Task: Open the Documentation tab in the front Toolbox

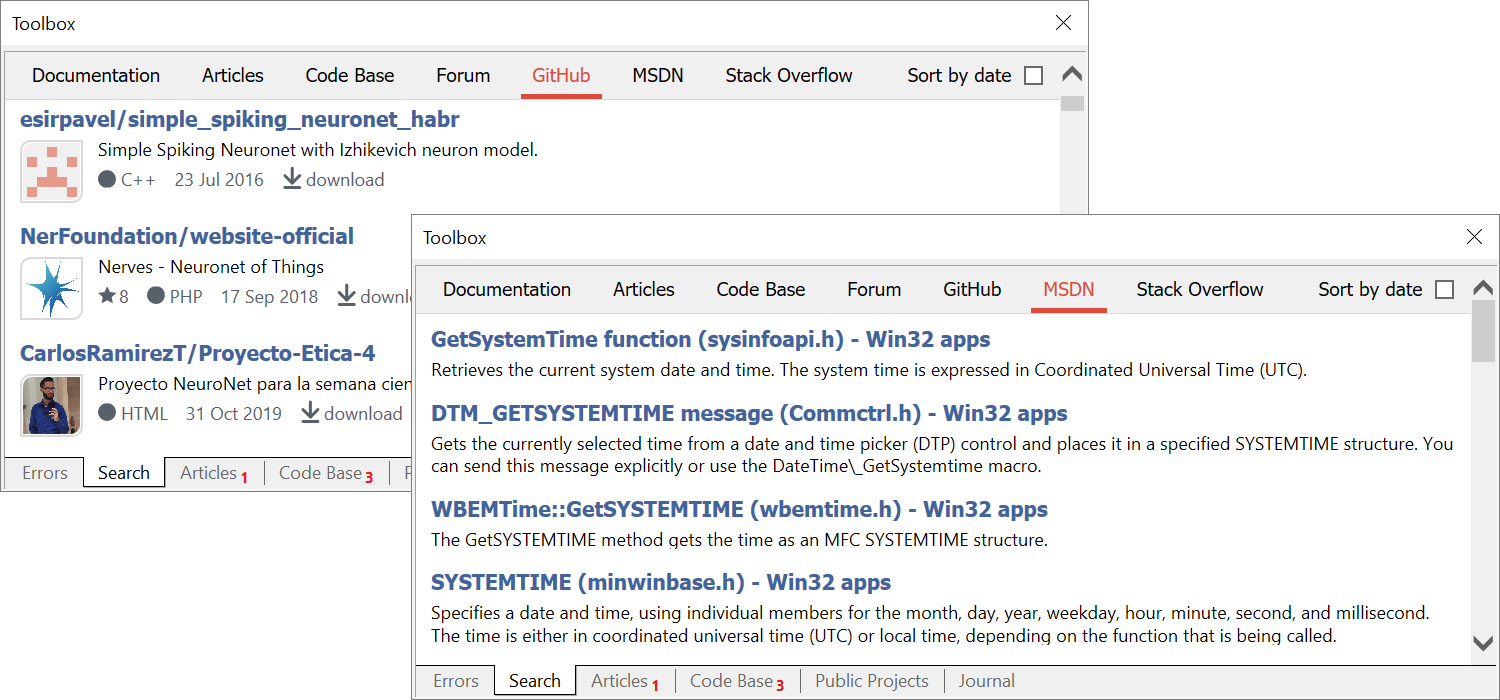Action: [507, 290]
